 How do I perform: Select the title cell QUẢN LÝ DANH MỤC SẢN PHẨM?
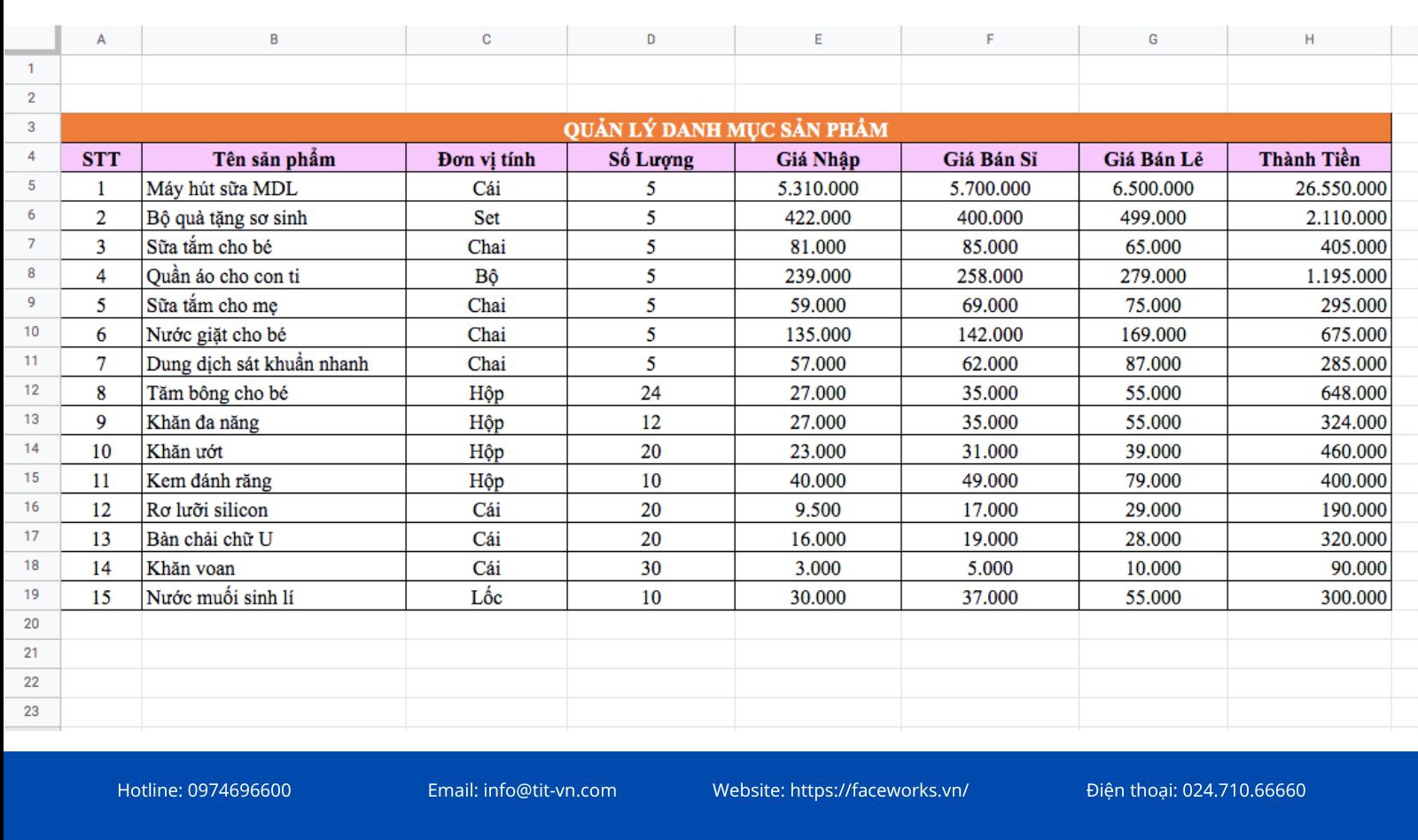coord(726,128)
